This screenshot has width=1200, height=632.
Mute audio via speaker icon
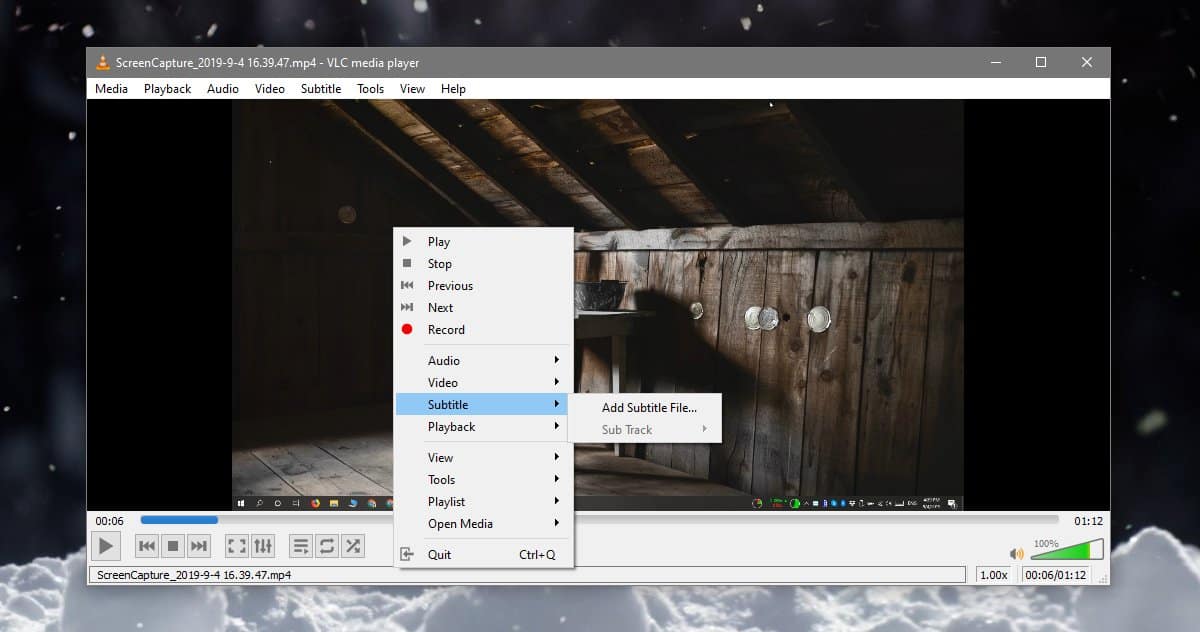tap(1017, 553)
